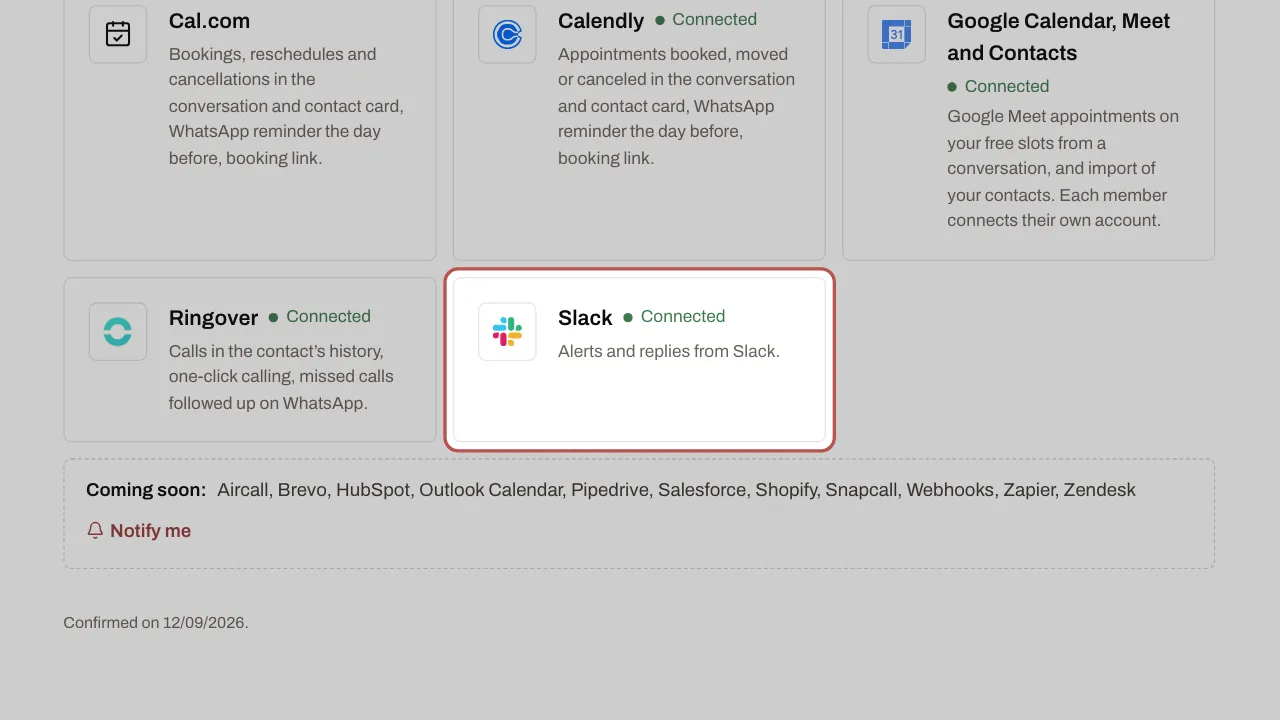The width and height of the screenshot is (1280, 720).
Task: Click 'Shopify' in the coming soon list
Action: pyautogui.click(x=788, y=490)
